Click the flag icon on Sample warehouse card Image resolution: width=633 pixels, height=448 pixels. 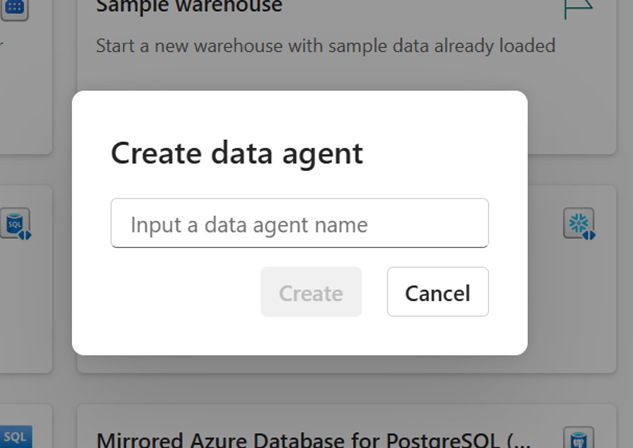pos(578,8)
